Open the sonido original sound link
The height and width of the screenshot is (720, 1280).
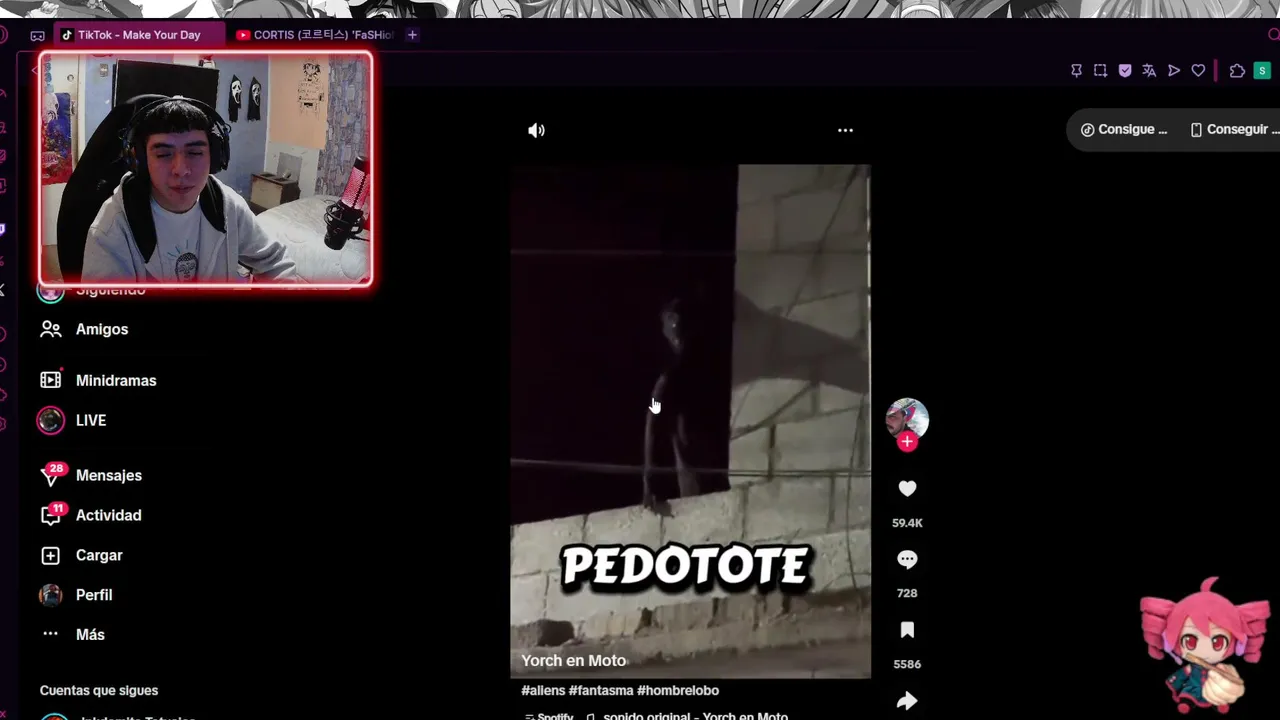click(695, 715)
